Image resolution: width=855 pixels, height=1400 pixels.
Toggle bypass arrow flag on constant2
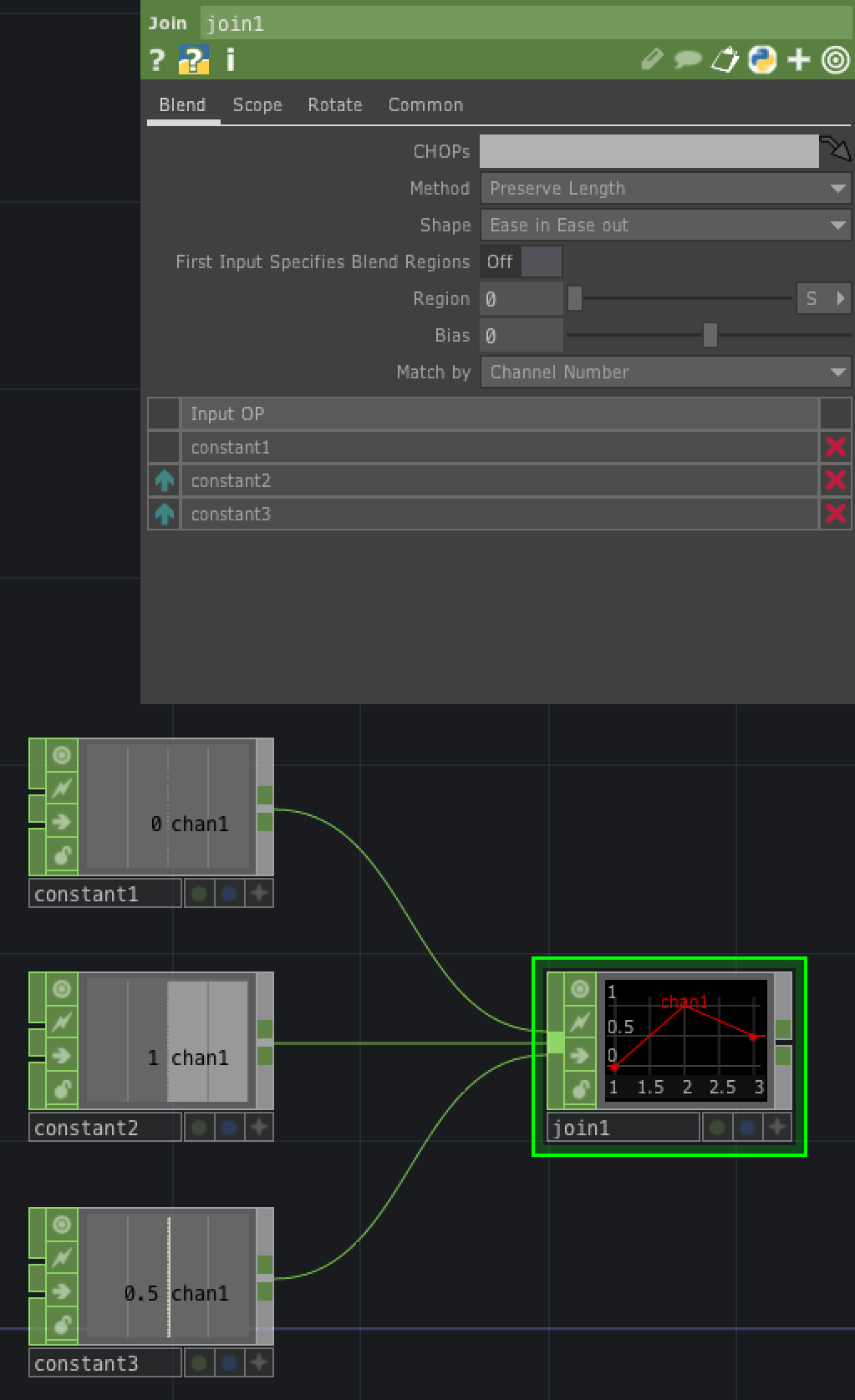pyautogui.click(x=62, y=1056)
